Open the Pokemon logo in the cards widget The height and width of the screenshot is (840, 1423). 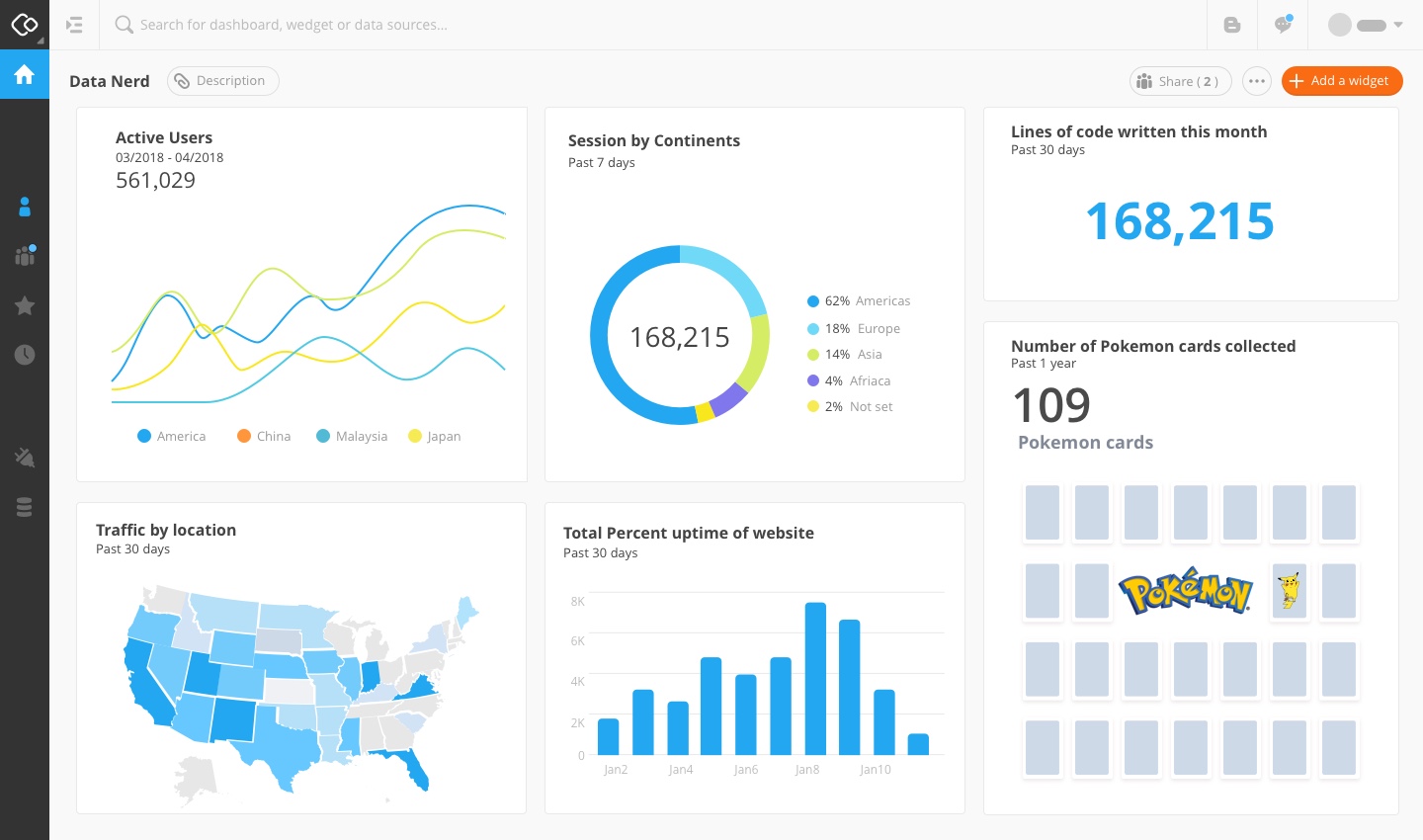(1185, 590)
